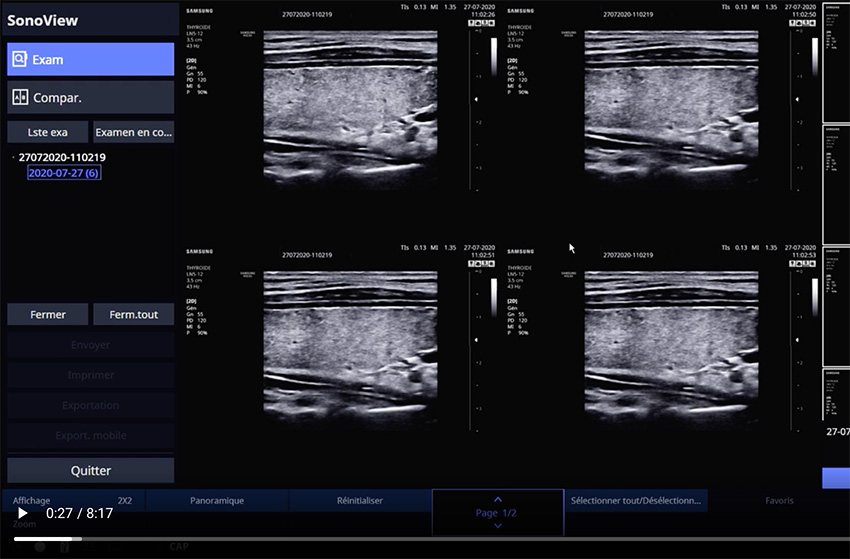The image size is (850, 559).
Task: Click the greyed-out Envoyer button
Action: (x=91, y=344)
